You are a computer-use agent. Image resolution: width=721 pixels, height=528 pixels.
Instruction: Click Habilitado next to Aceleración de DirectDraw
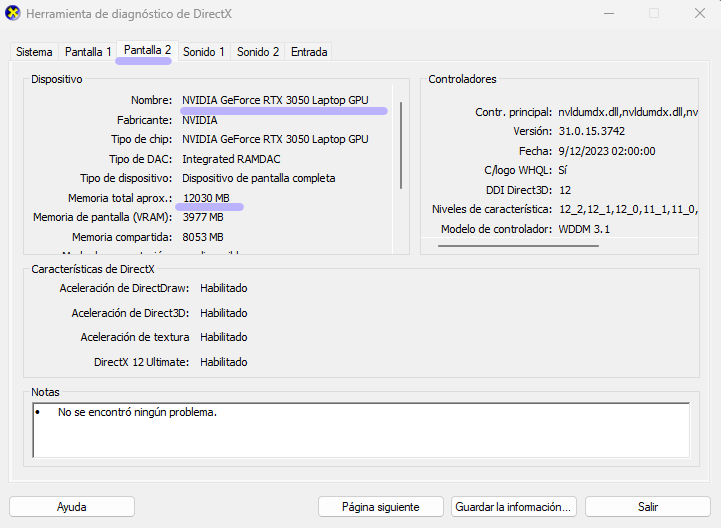click(223, 288)
